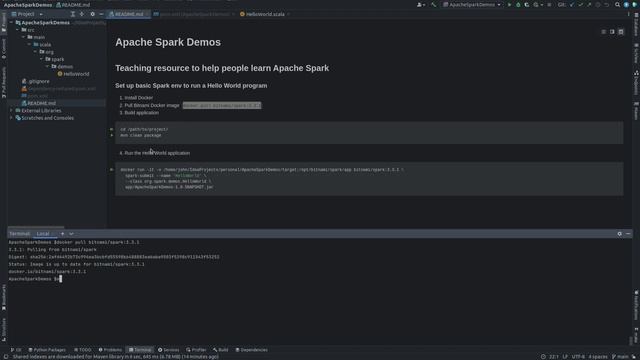Click the main Git branch status widget
This screenshot has width=640, height=360.
(x=620, y=357)
